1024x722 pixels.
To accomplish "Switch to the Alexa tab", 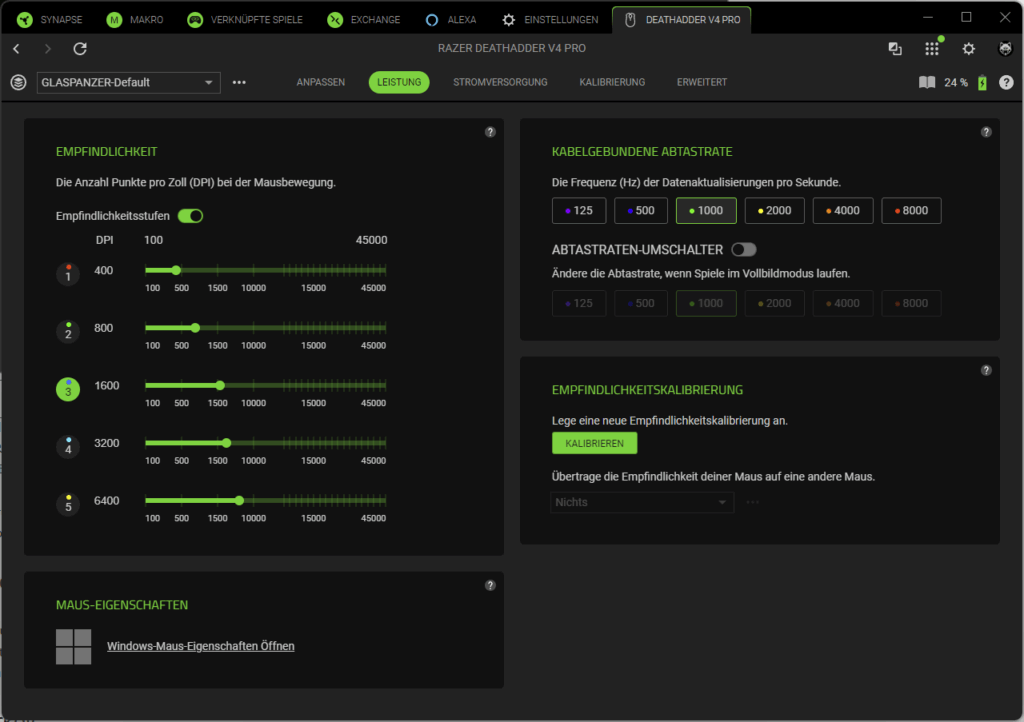I will [x=451, y=20].
